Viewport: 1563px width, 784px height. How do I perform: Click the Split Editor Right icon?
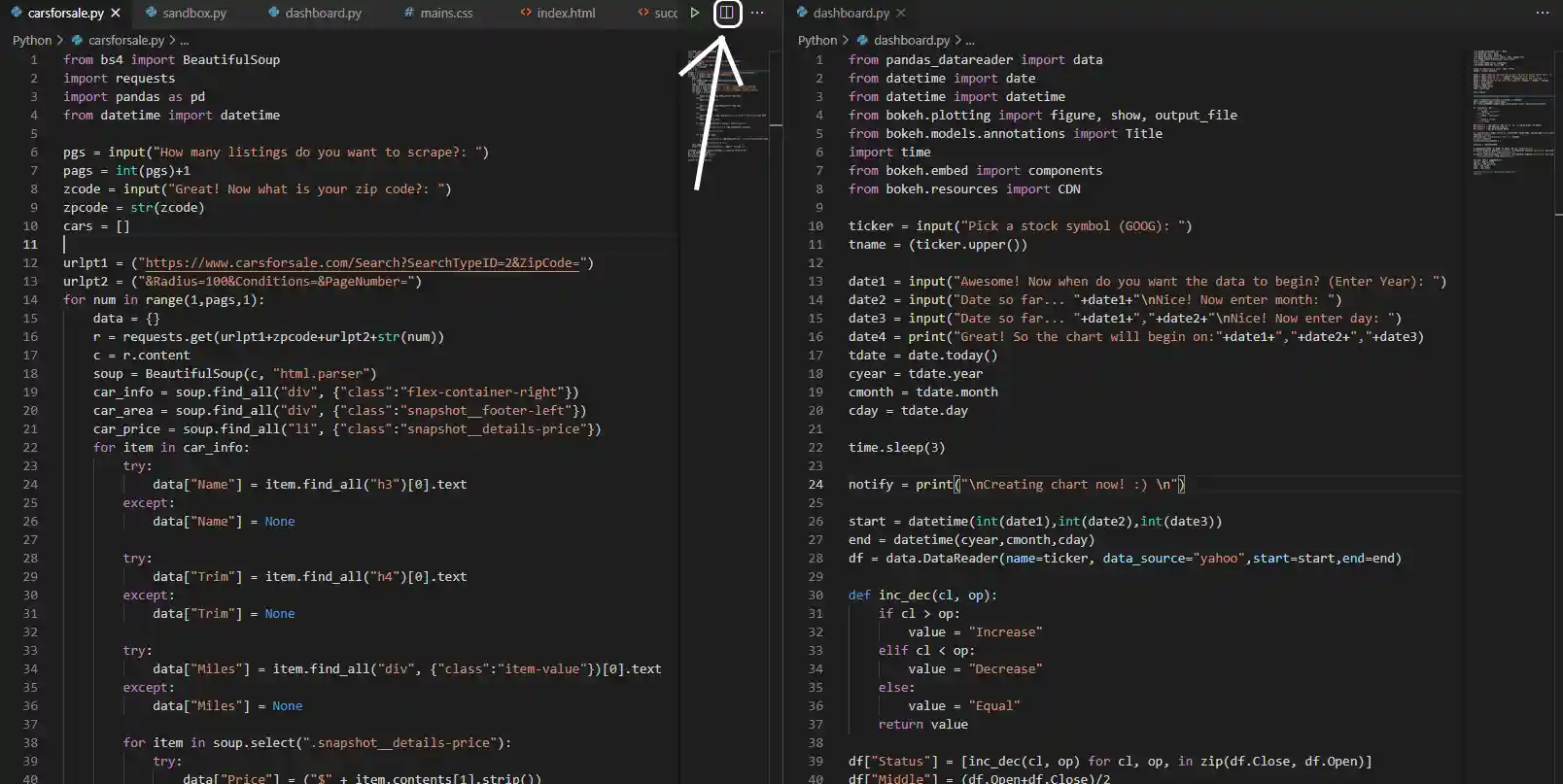click(726, 13)
